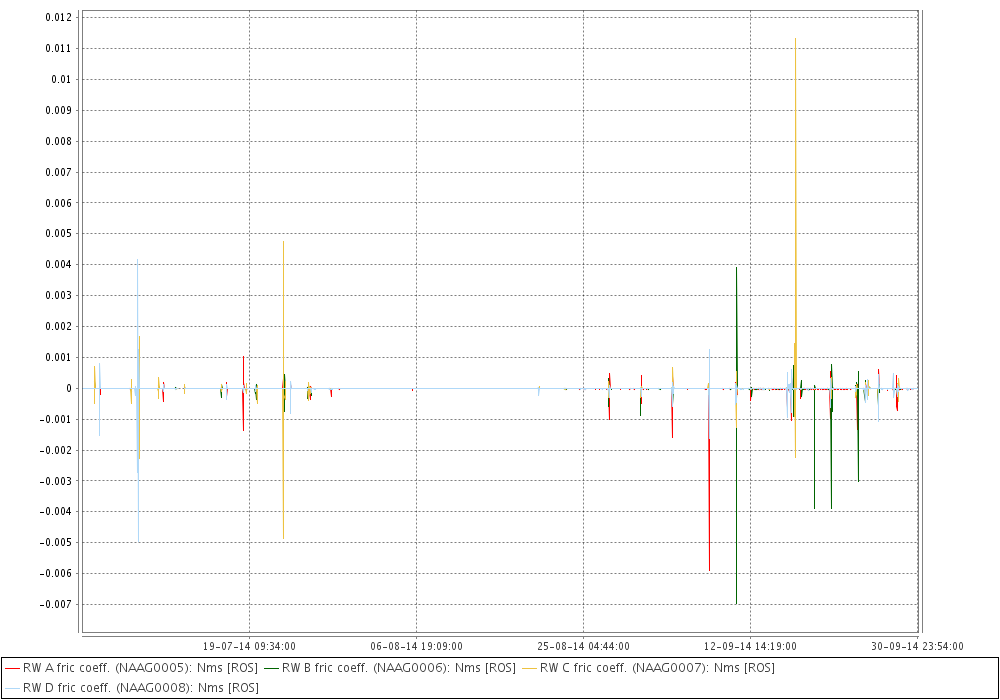Click the 19-07-14 09:34:00 time axis label
Screen dimensions: 1000x700
click(249, 646)
